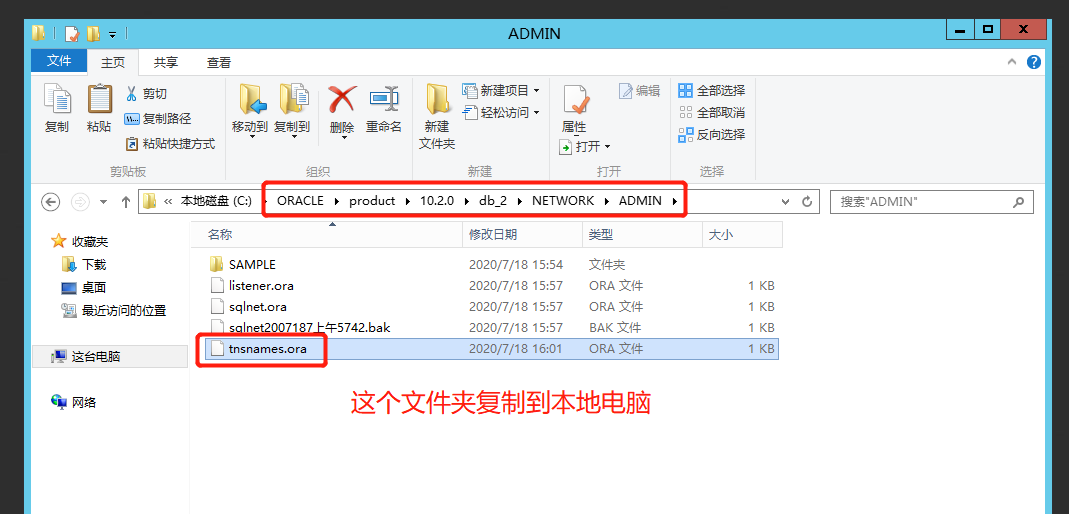Click the Up one level arrow

[125, 202]
